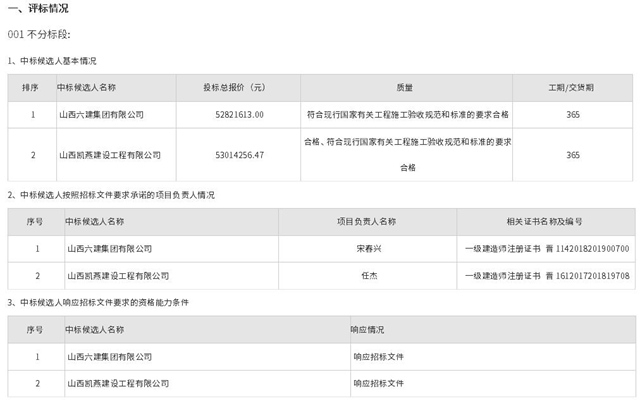Click the 序号 header in the 项目负责人 table
Screen dimensions: 640x401
(x=35, y=222)
